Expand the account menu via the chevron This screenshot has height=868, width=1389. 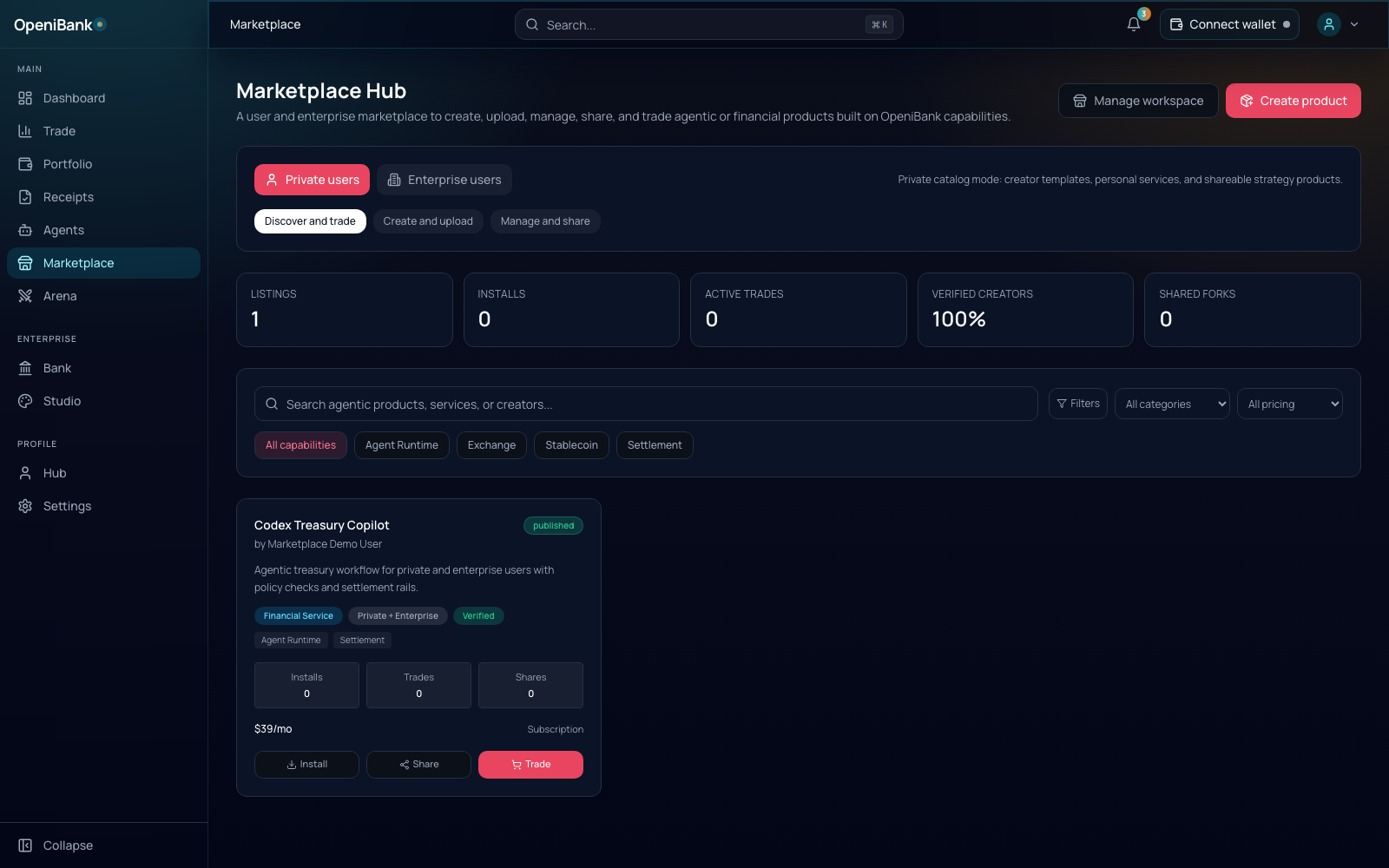(x=1353, y=24)
